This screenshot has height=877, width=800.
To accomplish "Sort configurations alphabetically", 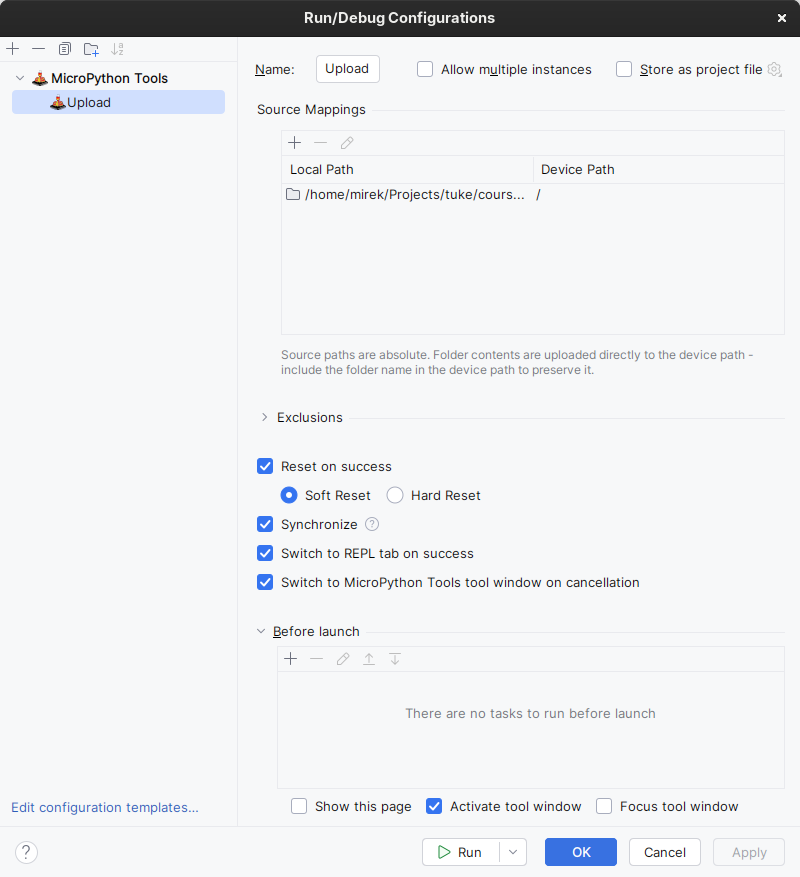I will click(117, 49).
